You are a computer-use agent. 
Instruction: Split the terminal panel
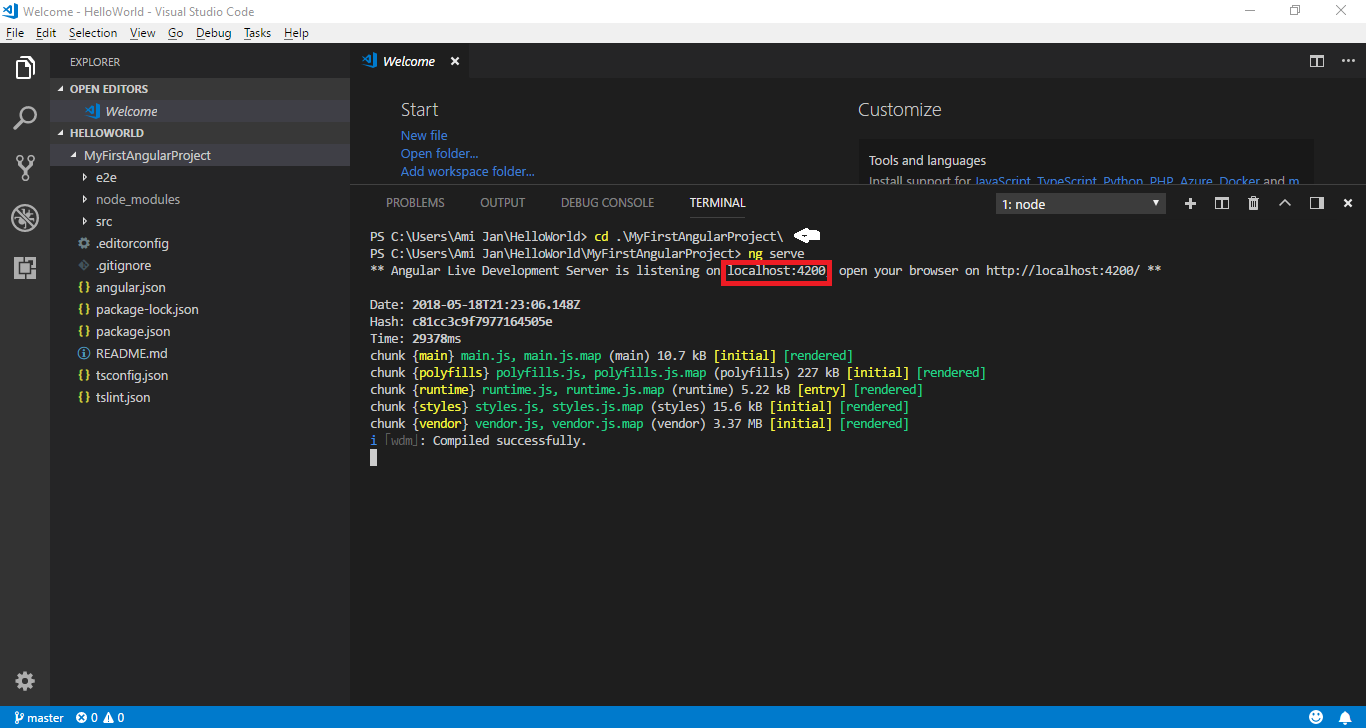point(1221,203)
